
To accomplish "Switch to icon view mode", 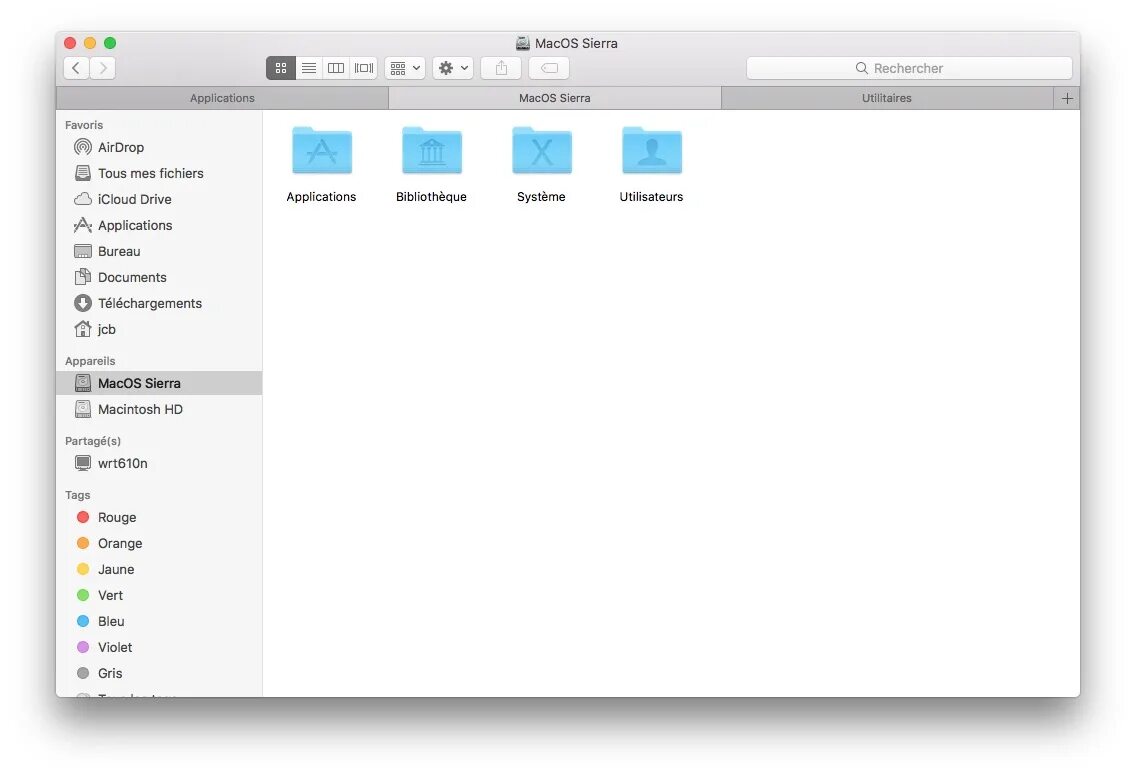I will pyautogui.click(x=281, y=68).
